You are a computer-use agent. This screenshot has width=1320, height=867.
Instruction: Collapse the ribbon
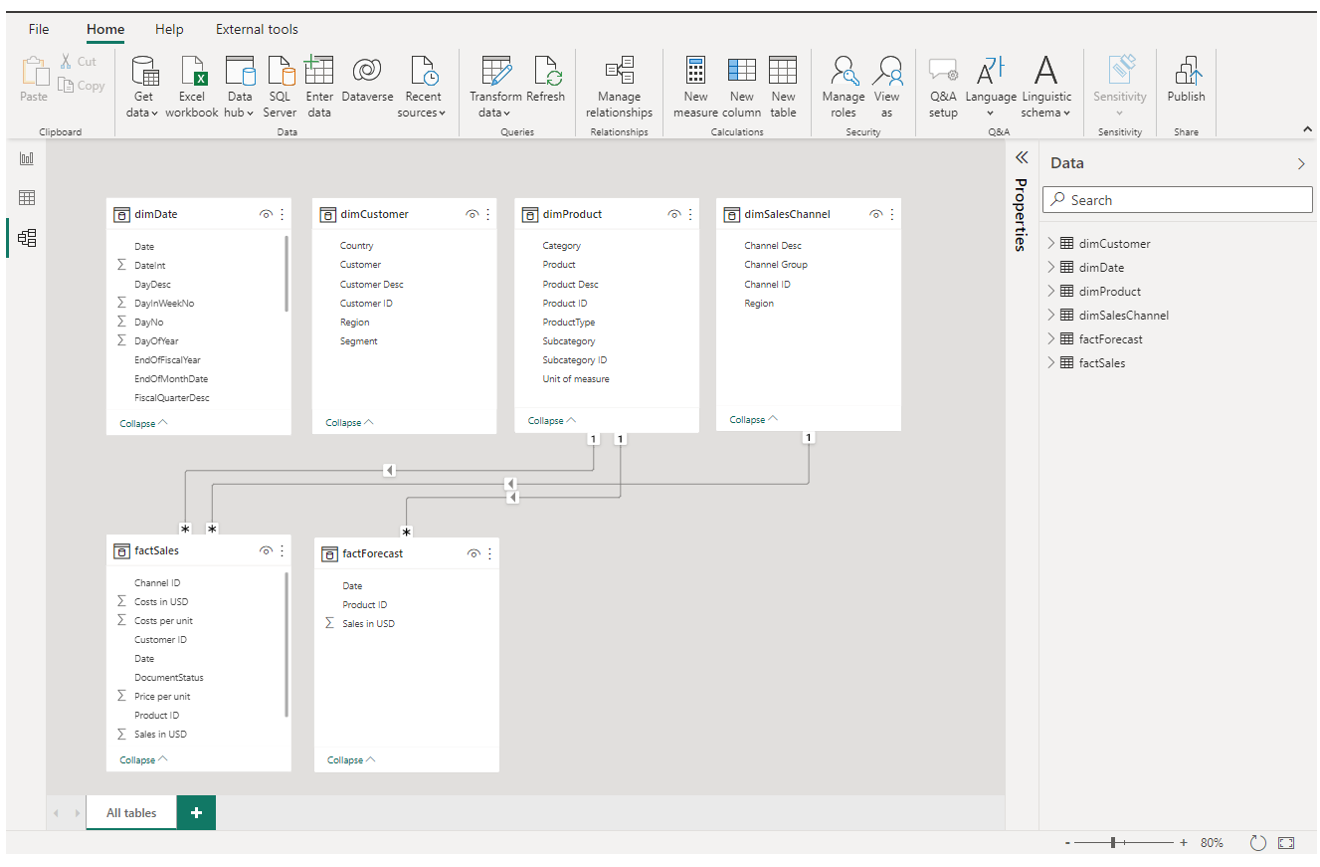click(1308, 130)
